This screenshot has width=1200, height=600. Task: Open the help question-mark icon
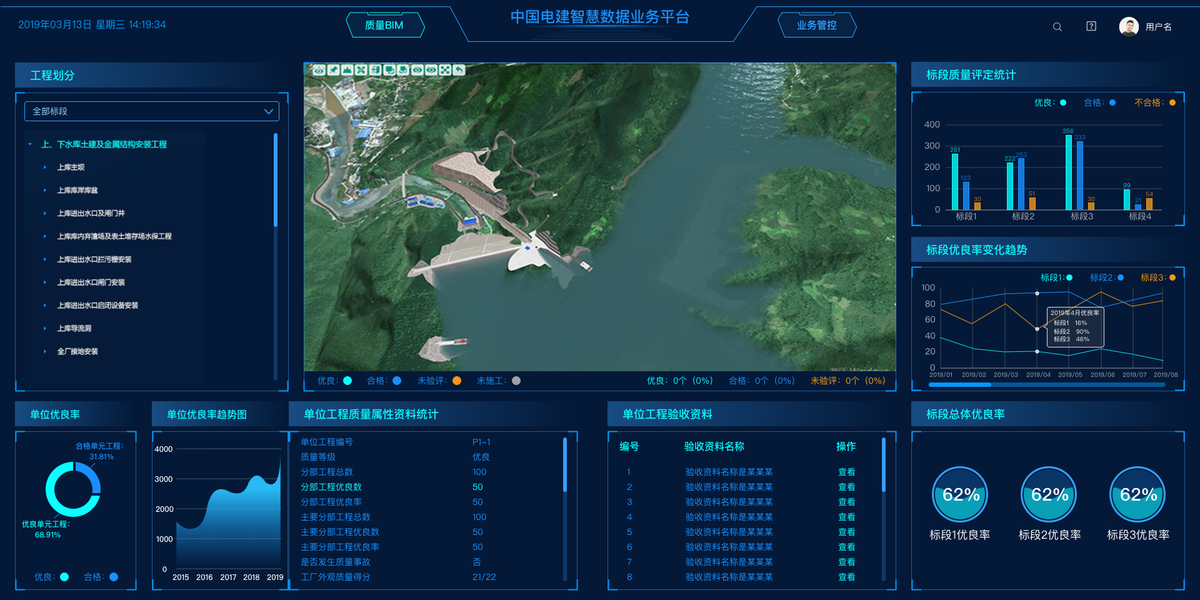coord(1091,26)
